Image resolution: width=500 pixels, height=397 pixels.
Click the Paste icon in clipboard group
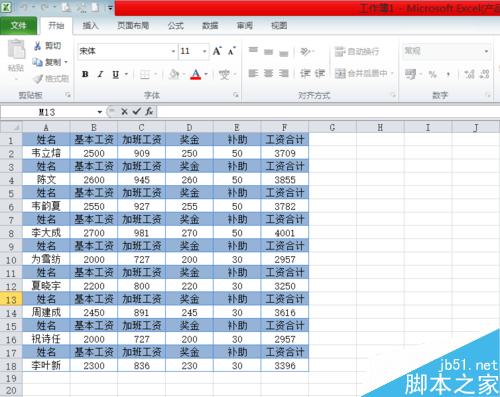click(16, 49)
